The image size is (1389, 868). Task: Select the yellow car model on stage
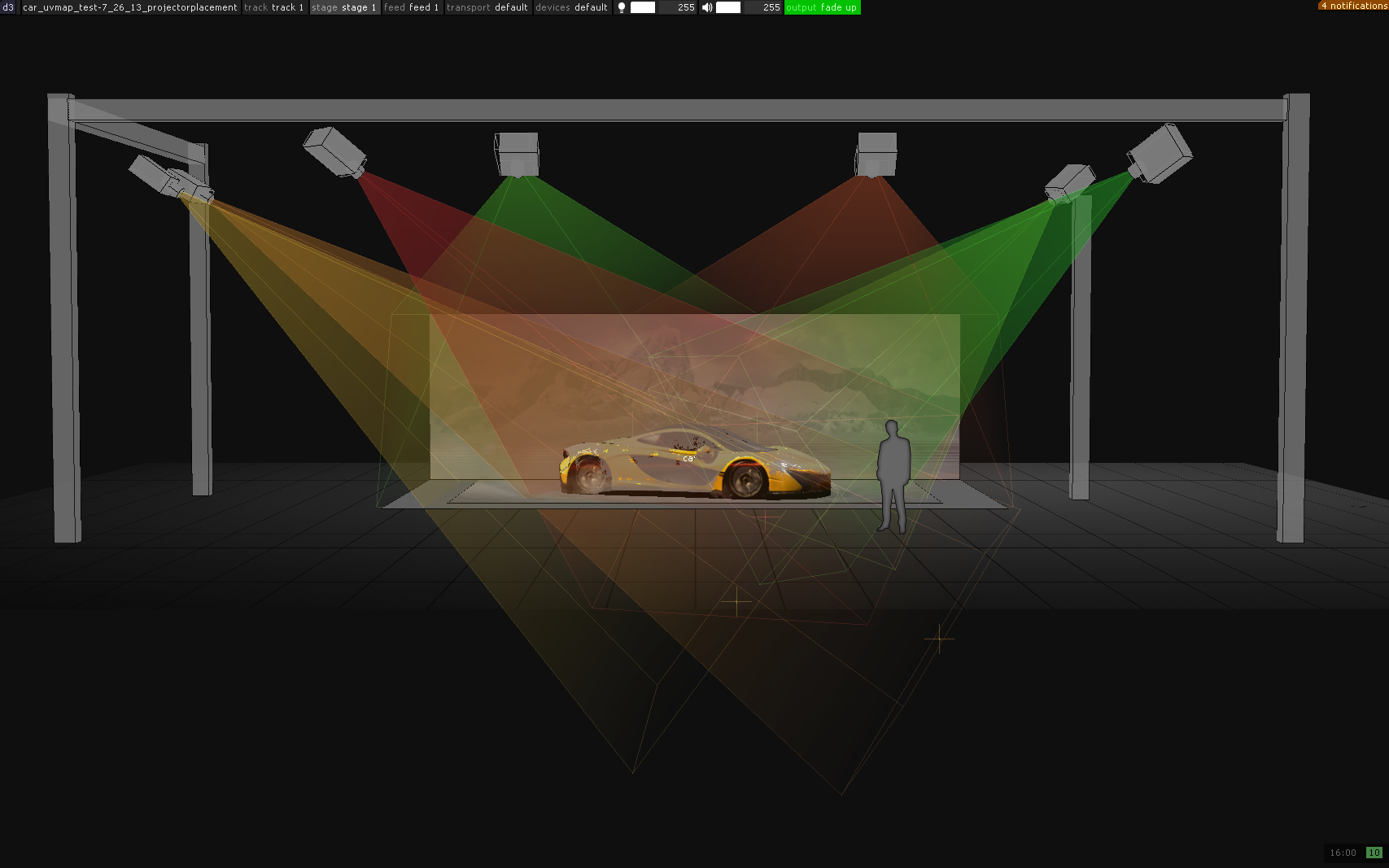694,462
